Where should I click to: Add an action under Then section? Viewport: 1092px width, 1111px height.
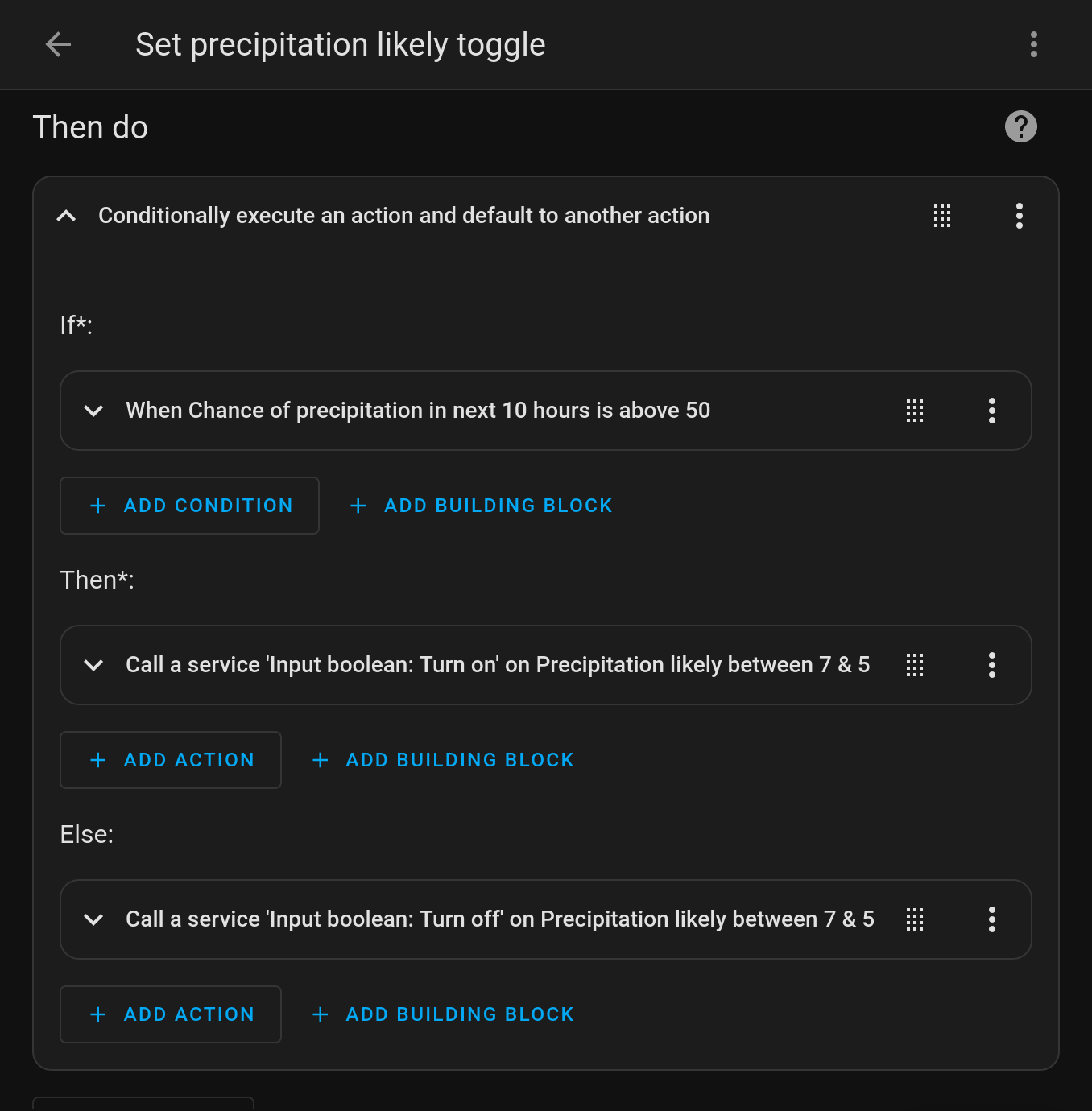(x=171, y=760)
